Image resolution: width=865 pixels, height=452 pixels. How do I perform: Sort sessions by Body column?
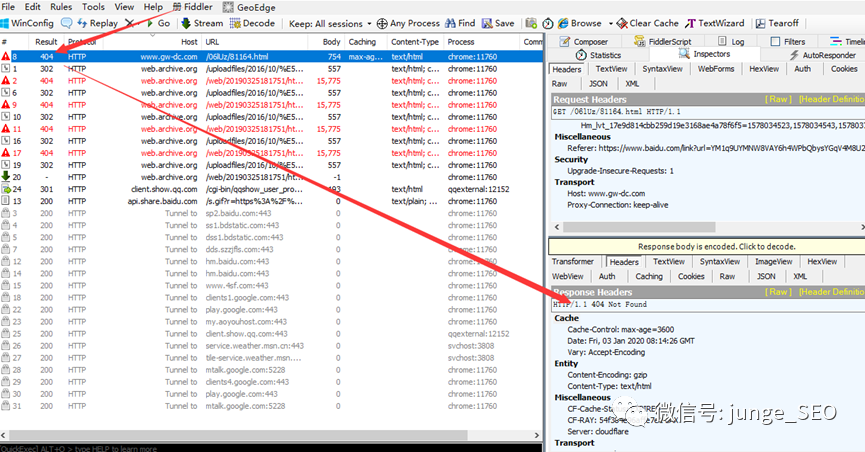tap(331, 41)
